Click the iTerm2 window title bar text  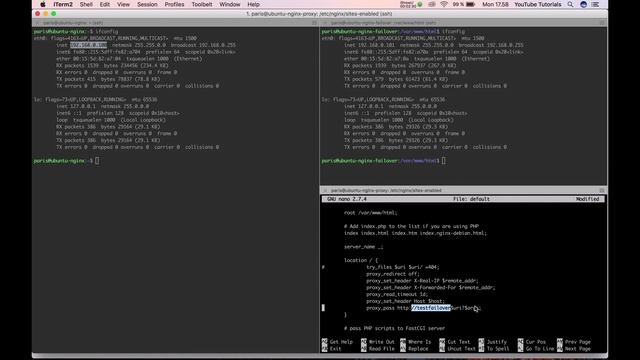pos(319,14)
